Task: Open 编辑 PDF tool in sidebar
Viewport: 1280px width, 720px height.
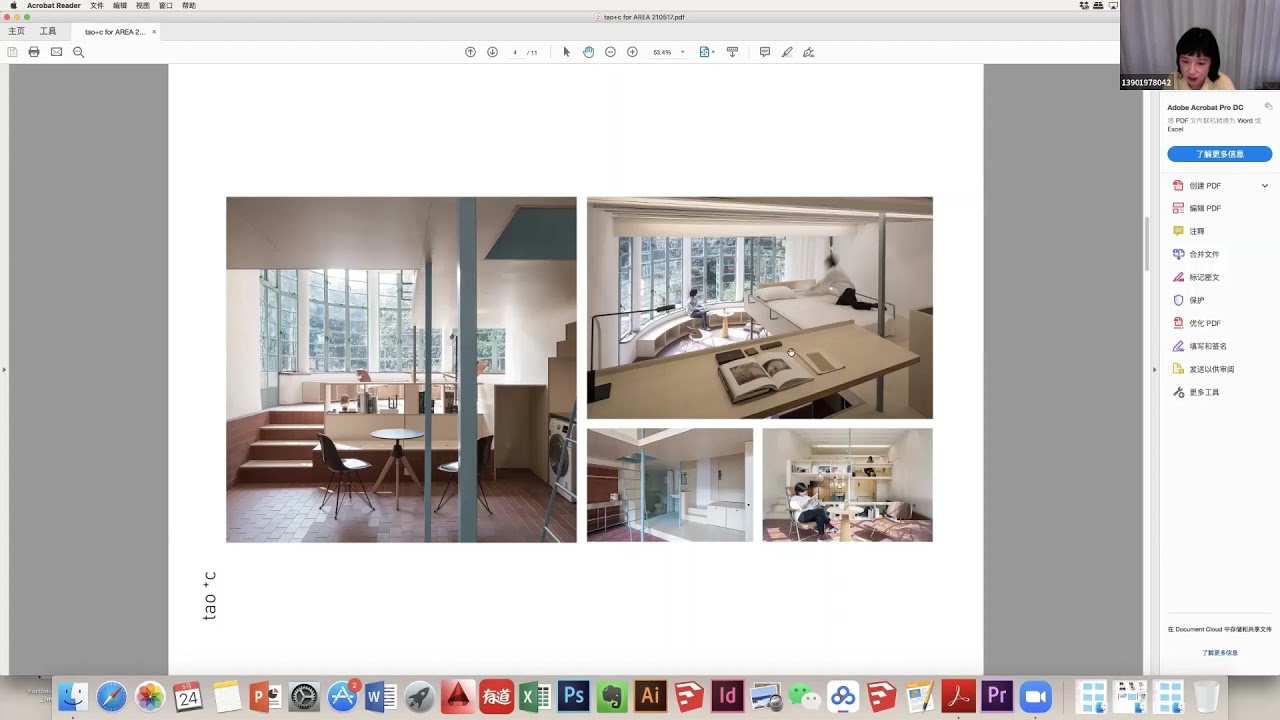Action: click(1204, 208)
